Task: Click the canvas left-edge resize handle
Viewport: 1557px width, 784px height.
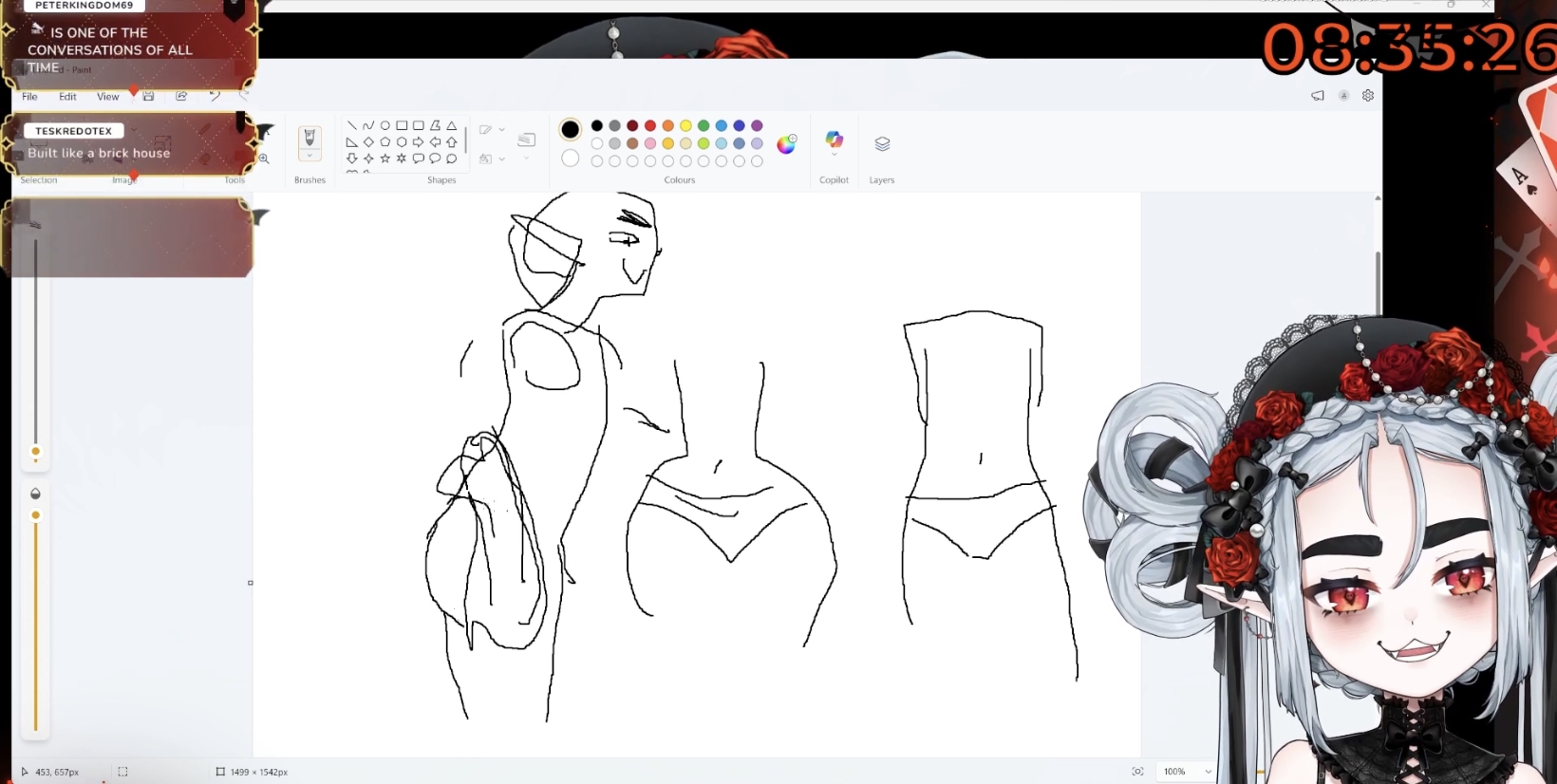Action: [x=251, y=583]
